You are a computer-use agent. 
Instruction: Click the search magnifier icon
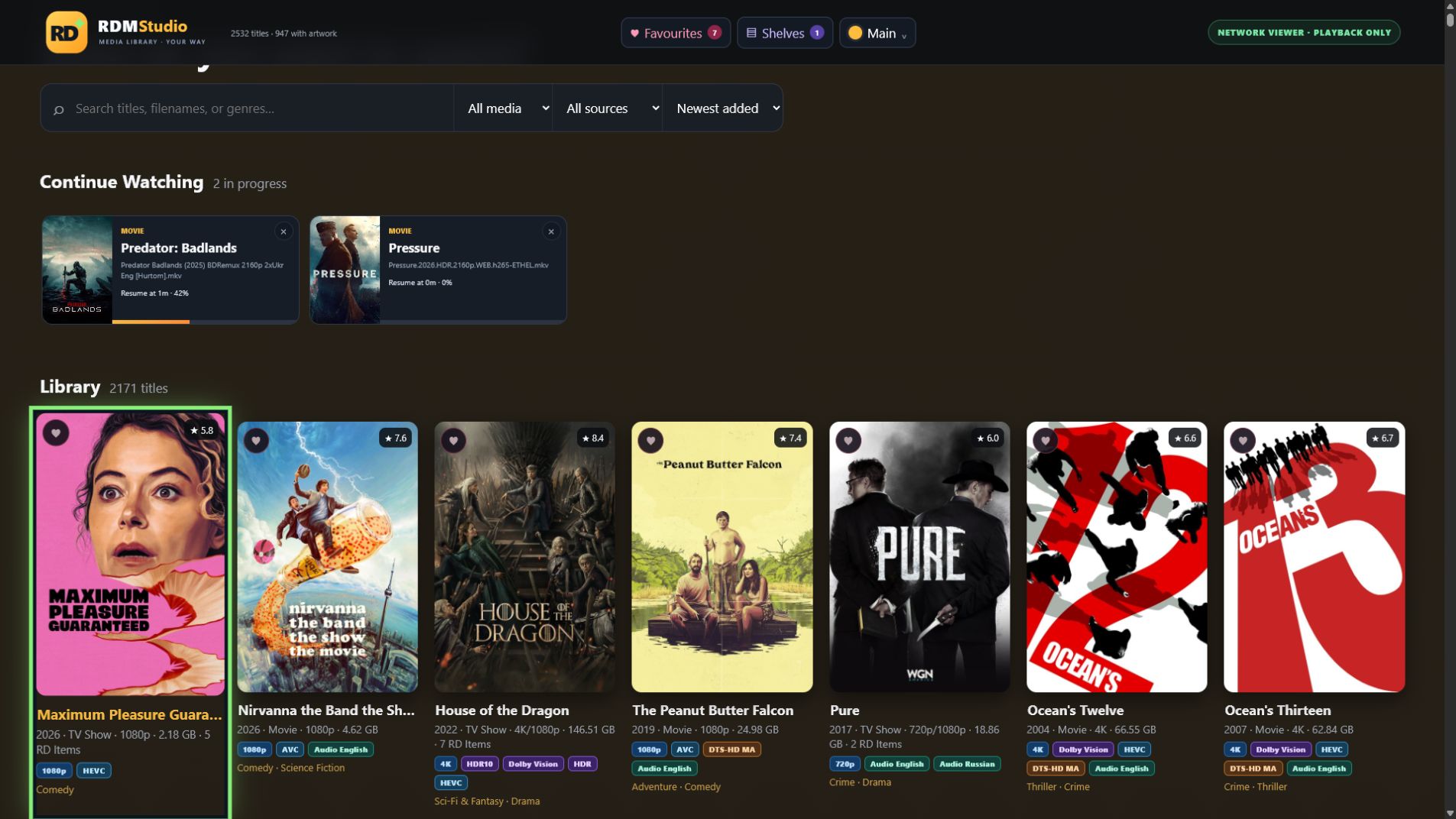(59, 109)
